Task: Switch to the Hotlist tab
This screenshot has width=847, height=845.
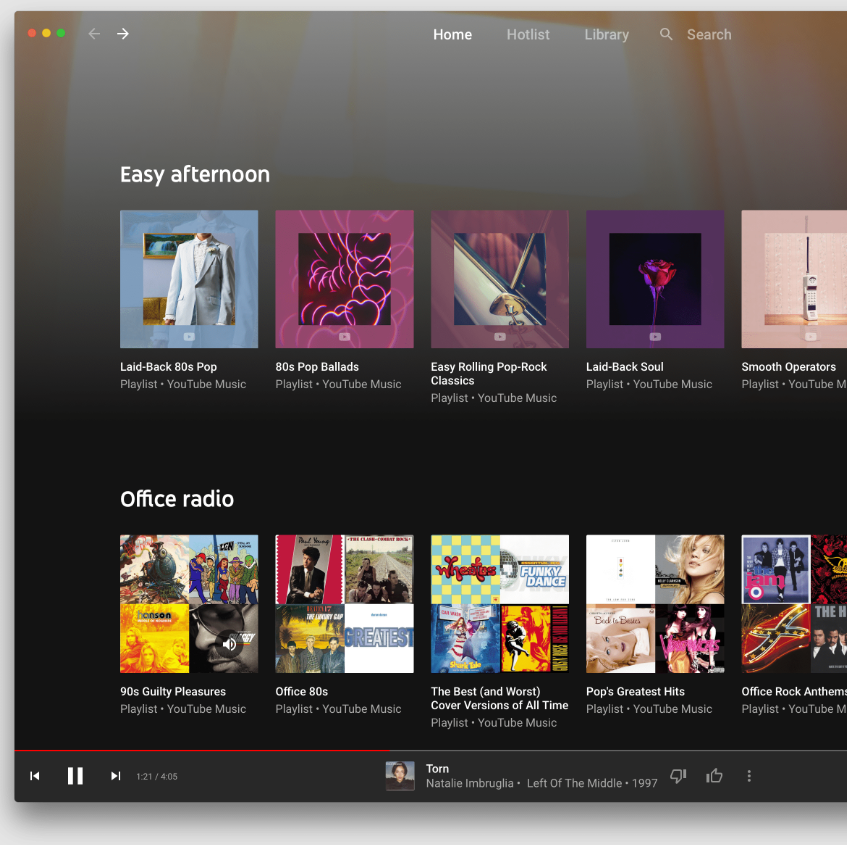Action: 528,34
